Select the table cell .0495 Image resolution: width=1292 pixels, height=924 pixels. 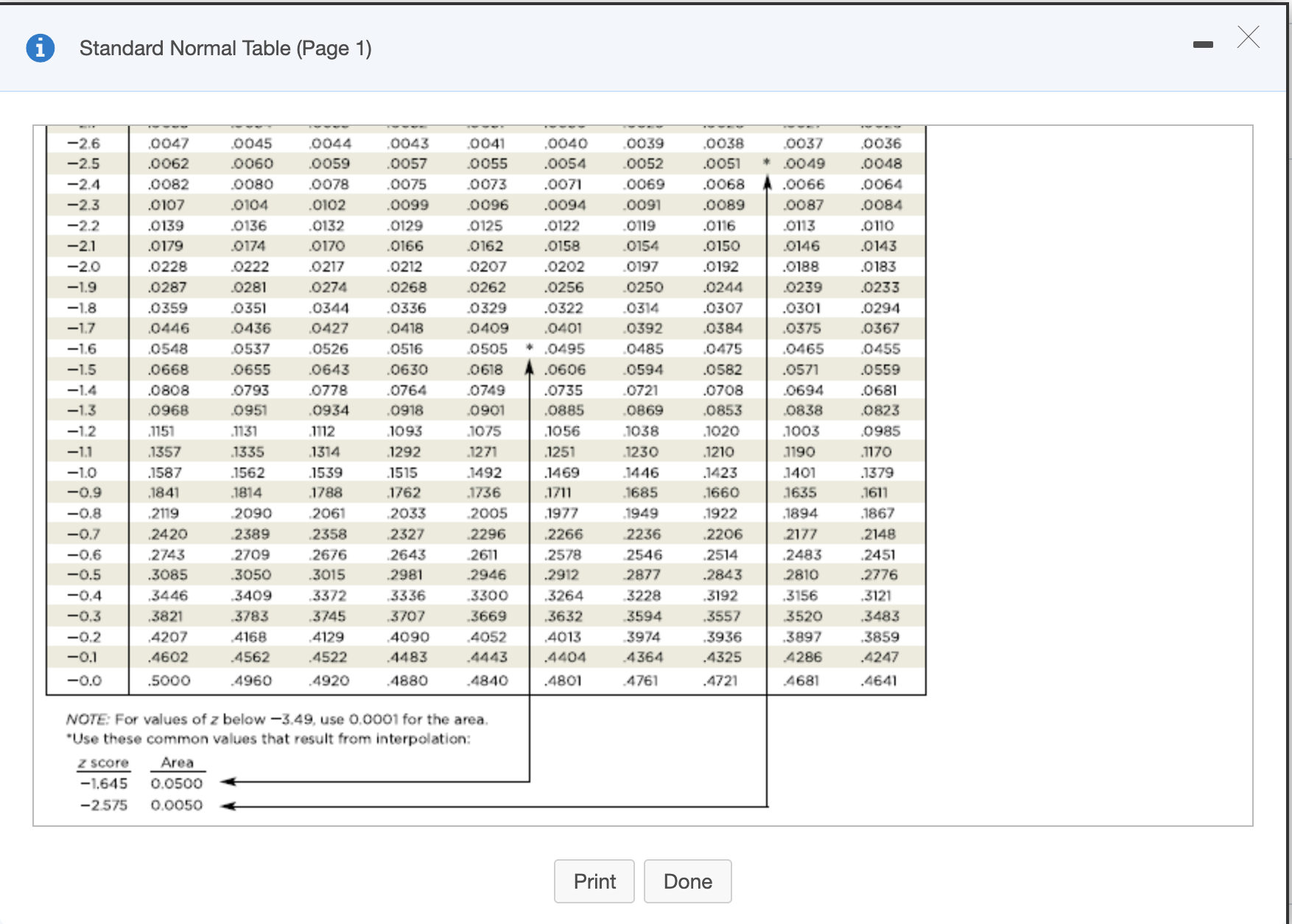pyautogui.click(x=565, y=349)
